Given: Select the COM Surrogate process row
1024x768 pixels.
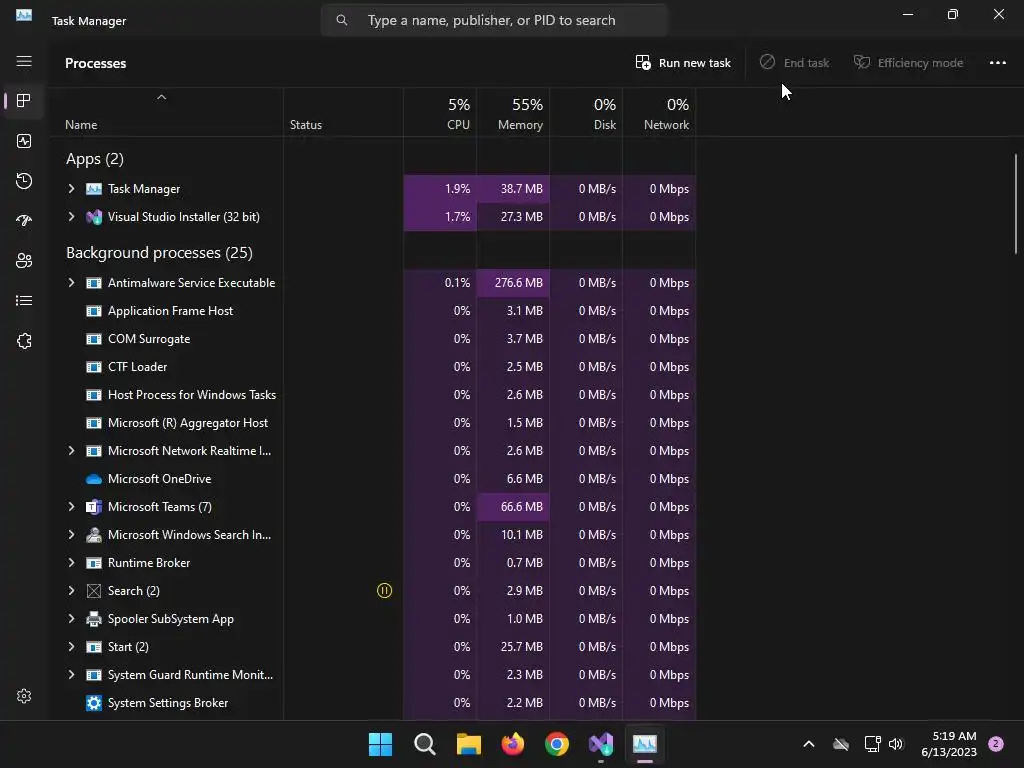Looking at the screenshot, I should click(x=374, y=339).
